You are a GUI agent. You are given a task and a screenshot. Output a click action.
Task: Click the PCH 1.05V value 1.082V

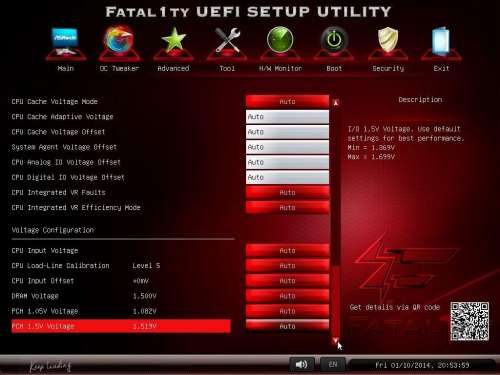145,311
